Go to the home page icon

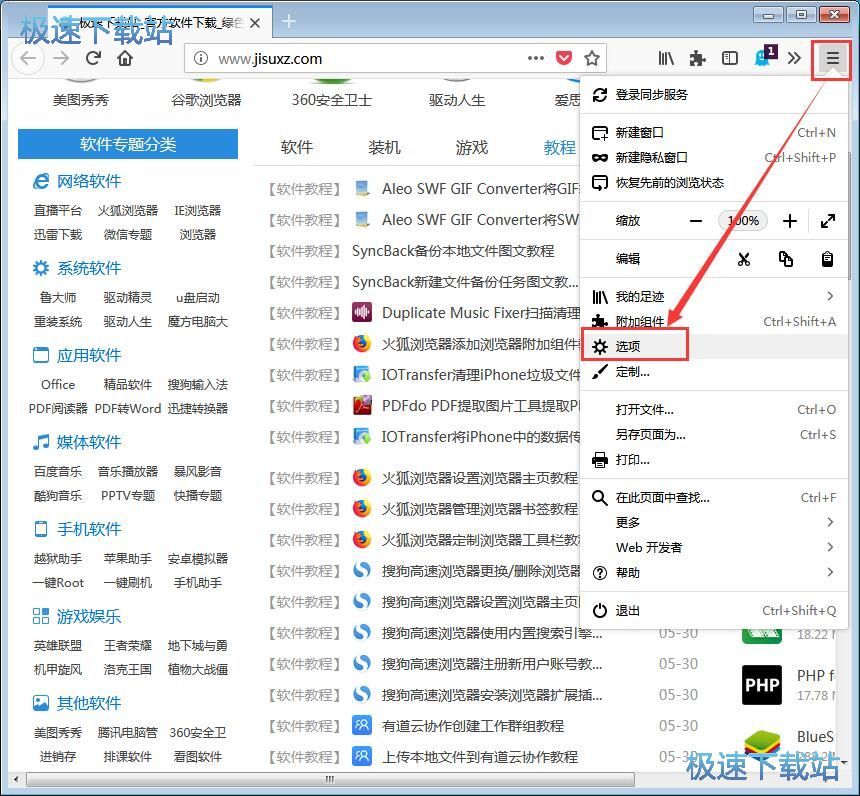[125, 58]
